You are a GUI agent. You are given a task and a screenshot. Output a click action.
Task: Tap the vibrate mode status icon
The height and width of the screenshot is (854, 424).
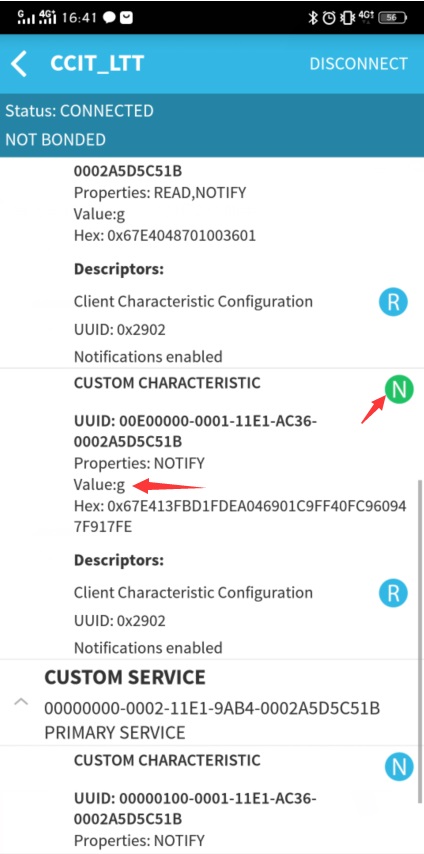(x=347, y=18)
